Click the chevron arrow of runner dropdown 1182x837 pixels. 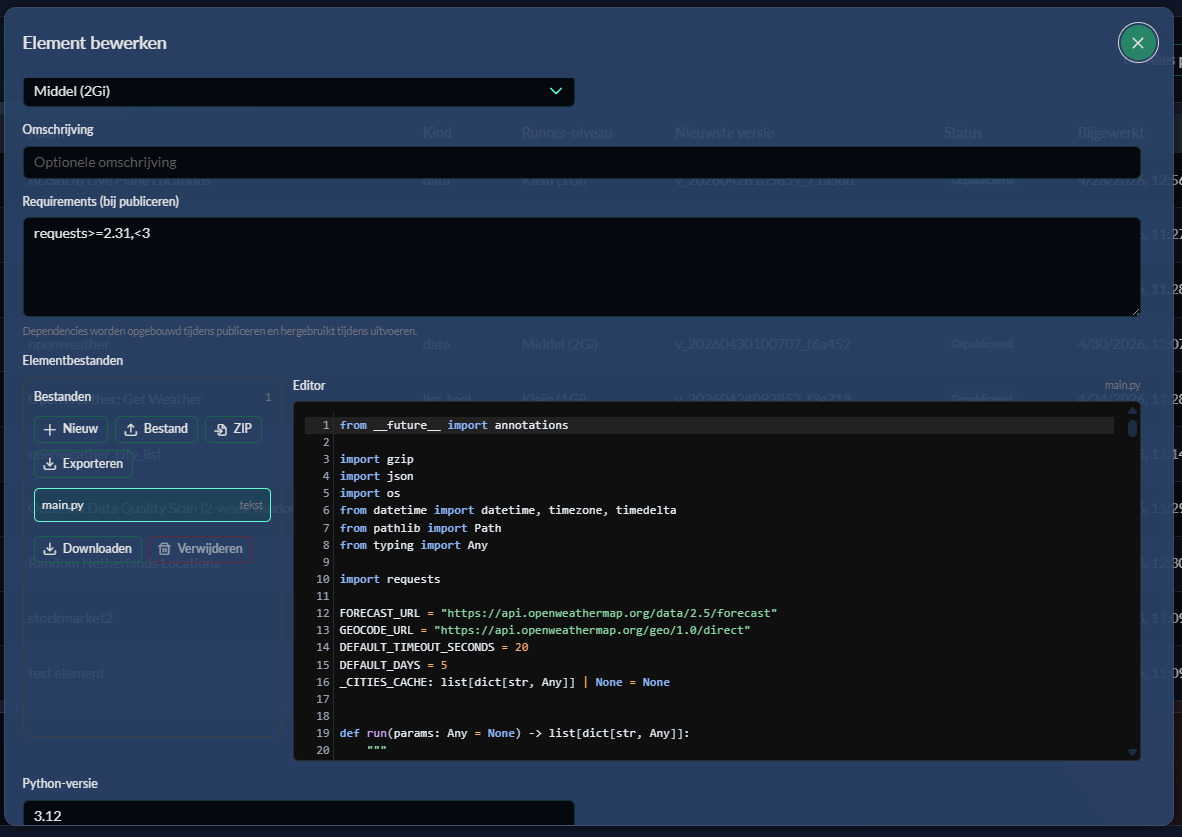[x=556, y=91]
